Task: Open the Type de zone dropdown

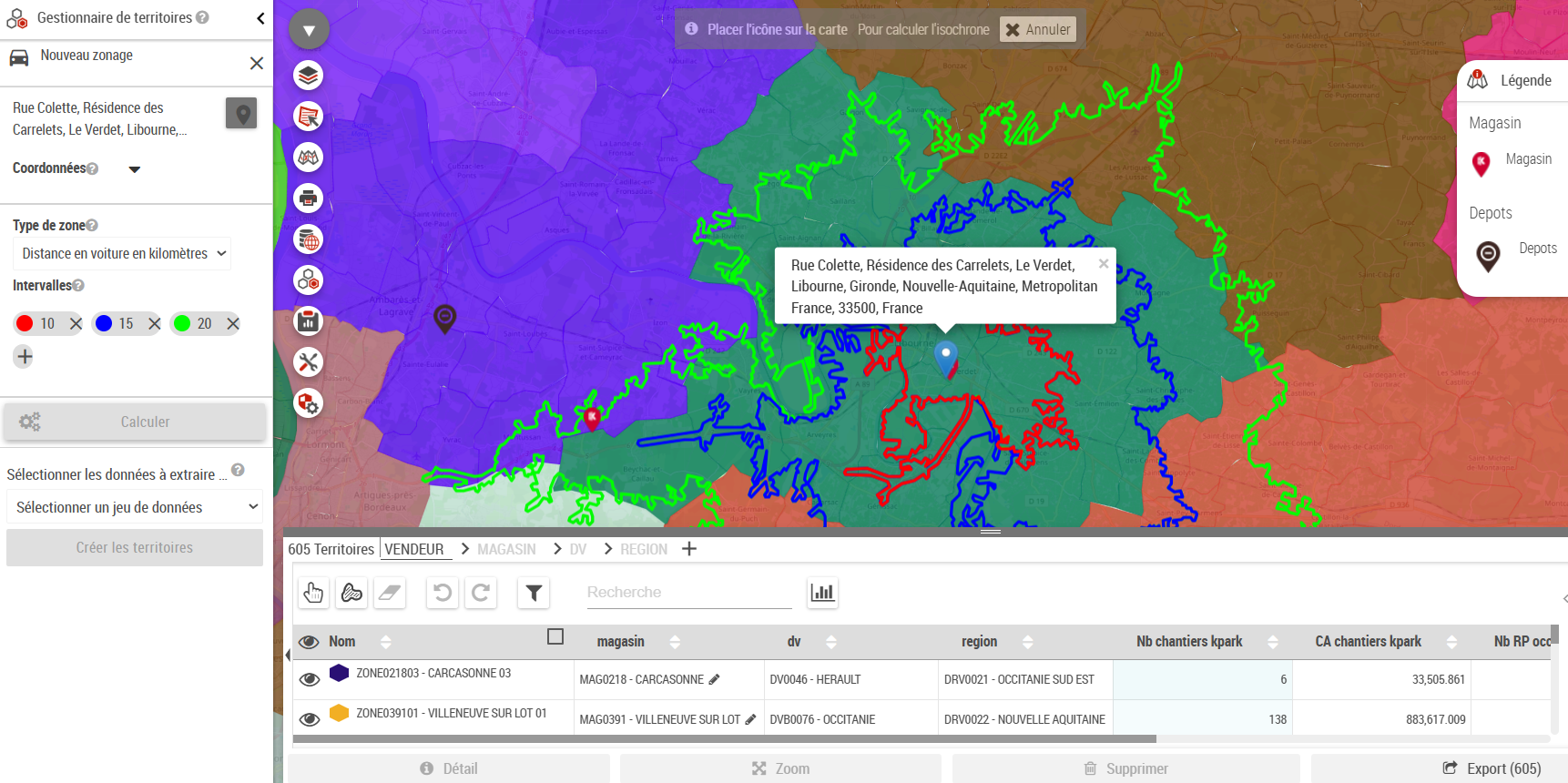Action: 122,254
